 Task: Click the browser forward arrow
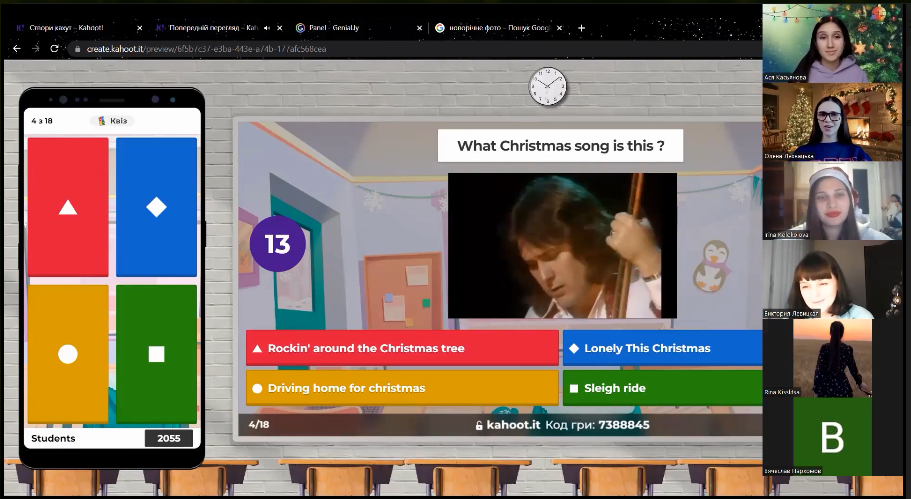coord(35,49)
